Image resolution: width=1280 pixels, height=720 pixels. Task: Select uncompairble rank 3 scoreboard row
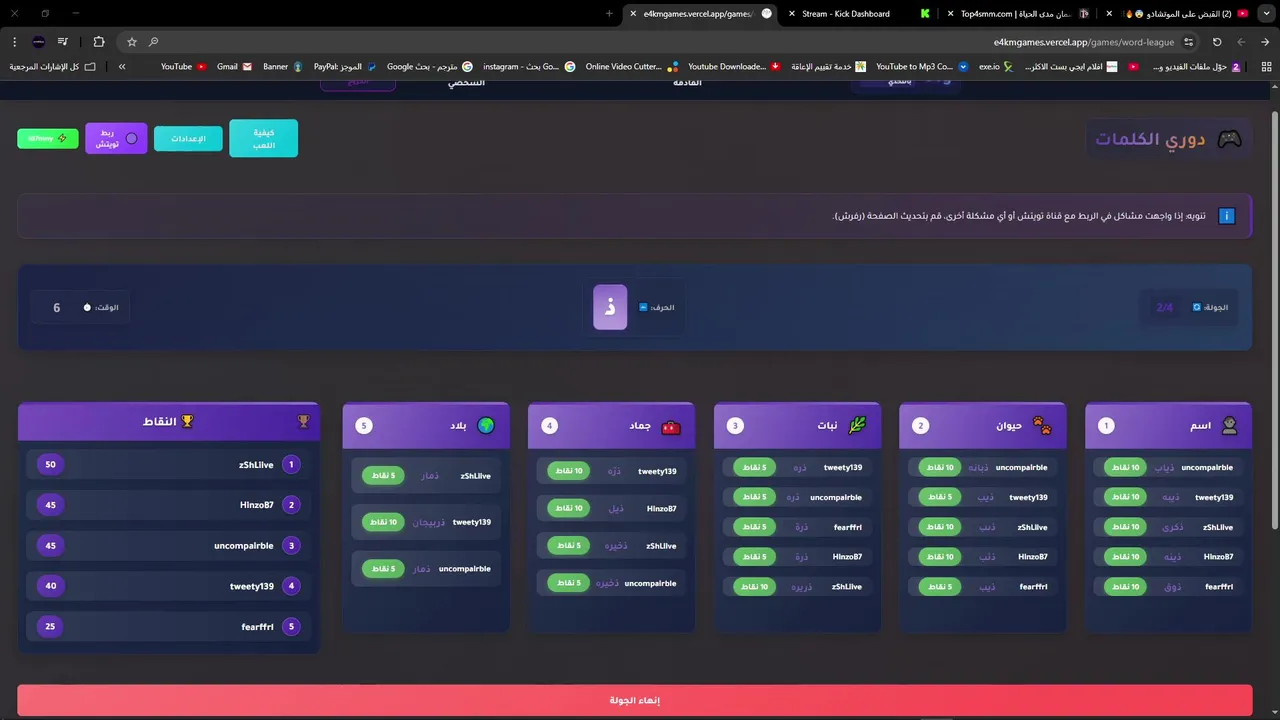(x=169, y=546)
